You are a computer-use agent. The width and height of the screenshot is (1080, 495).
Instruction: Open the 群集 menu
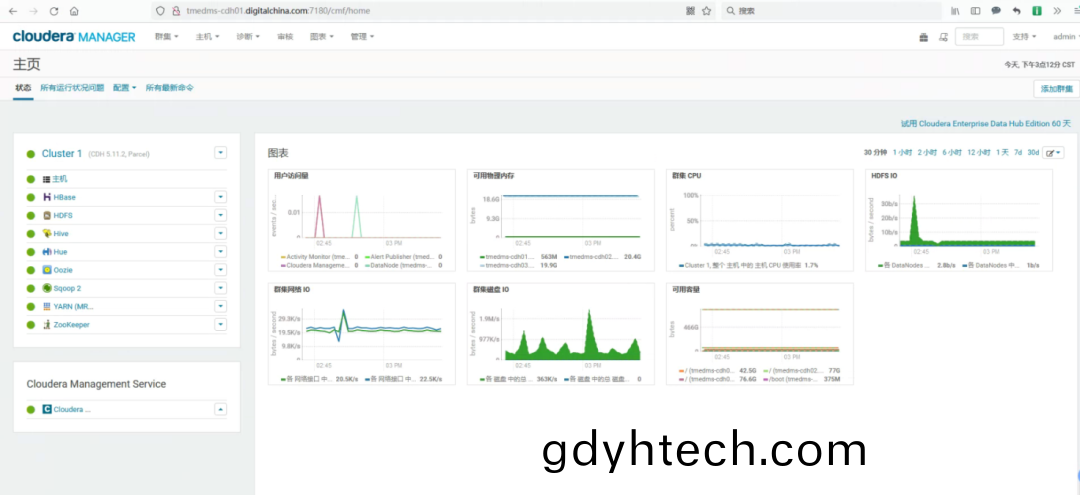coord(167,36)
